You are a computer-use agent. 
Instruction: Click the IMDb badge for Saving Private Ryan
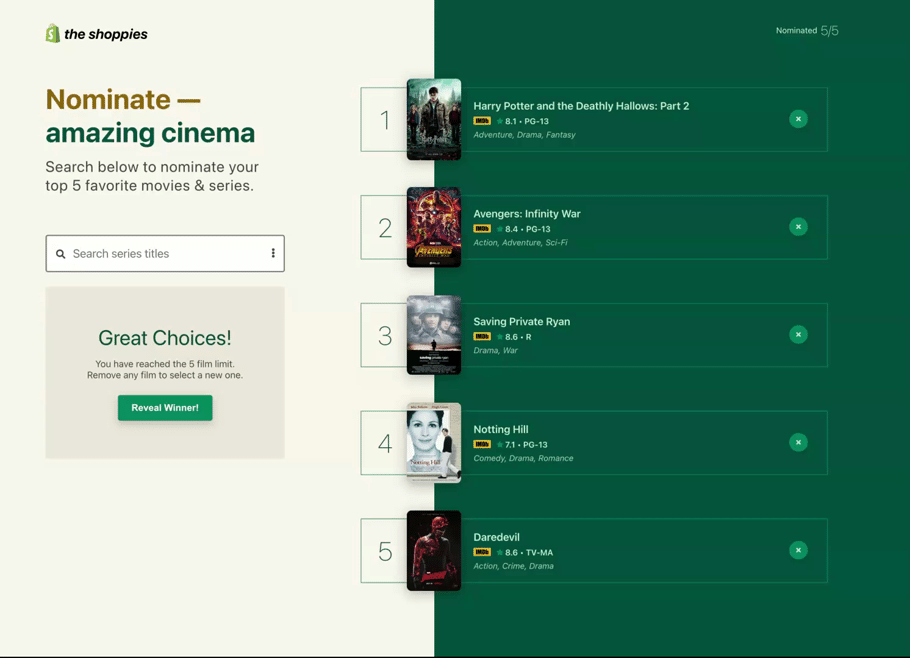[482, 337]
